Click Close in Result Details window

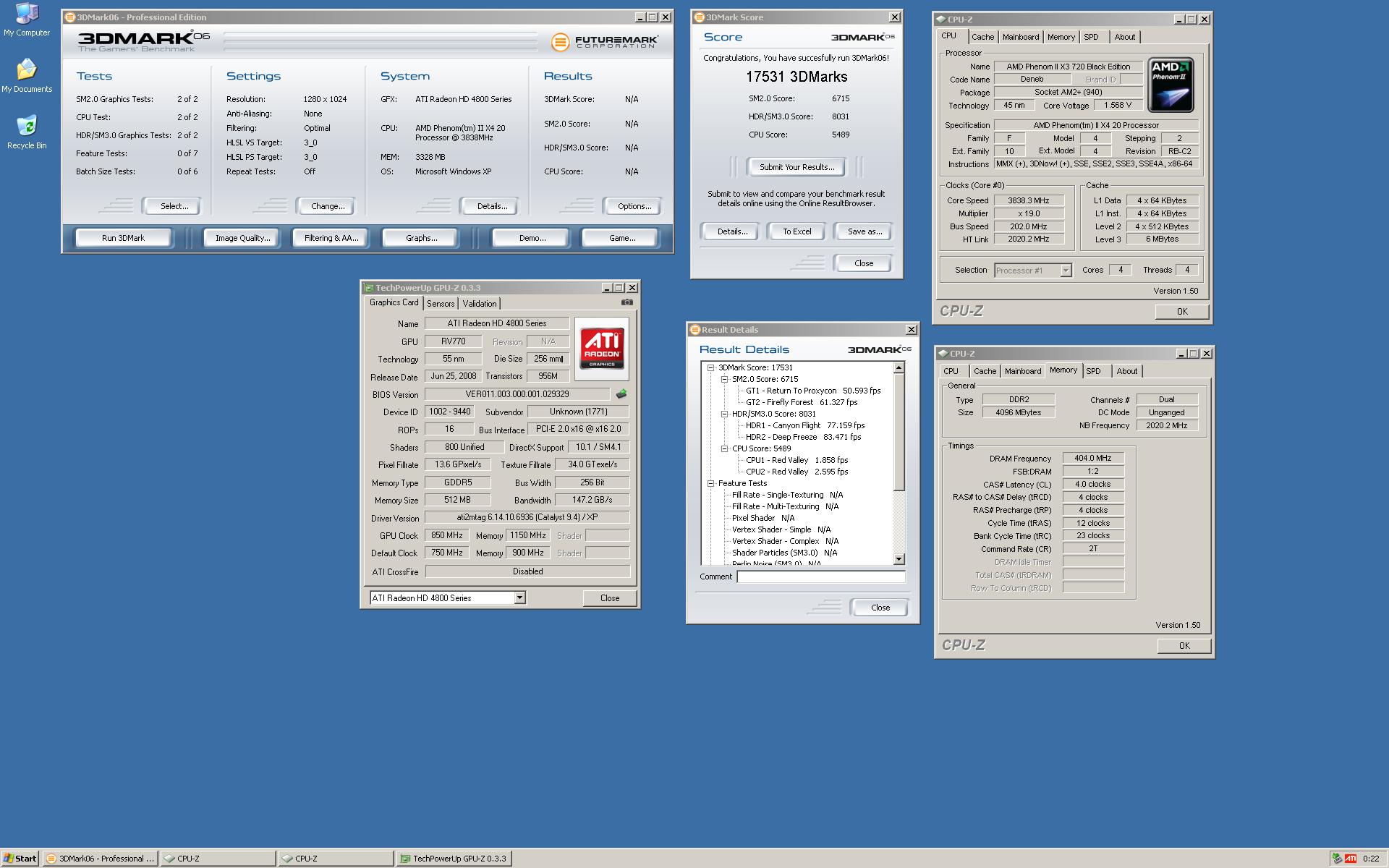tap(880, 608)
